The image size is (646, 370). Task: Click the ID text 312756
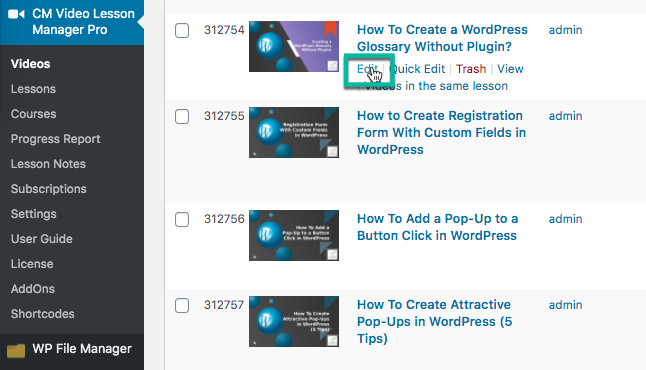point(224,219)
